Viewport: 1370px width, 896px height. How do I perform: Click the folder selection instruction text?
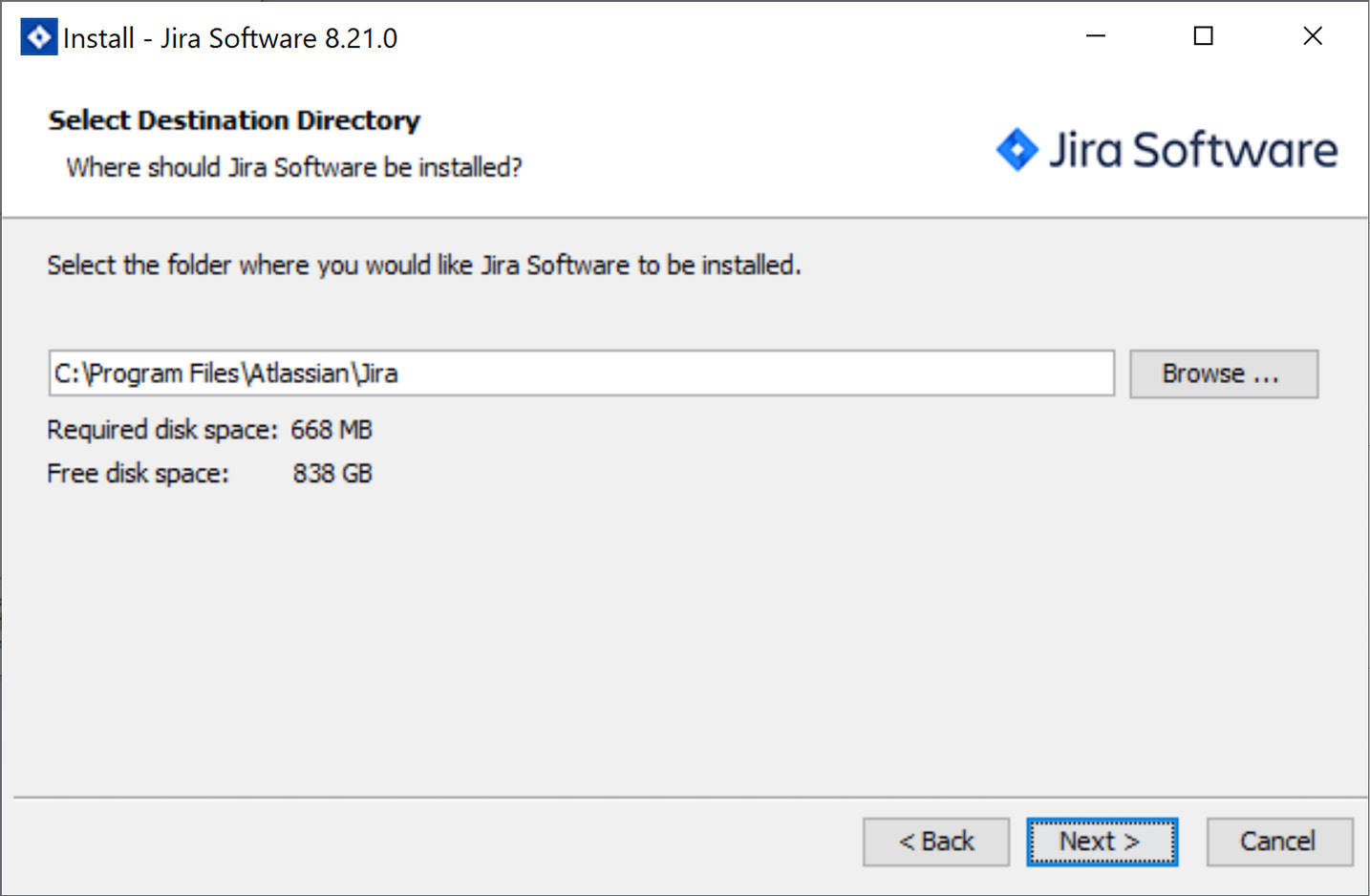[x=423, y=265]
